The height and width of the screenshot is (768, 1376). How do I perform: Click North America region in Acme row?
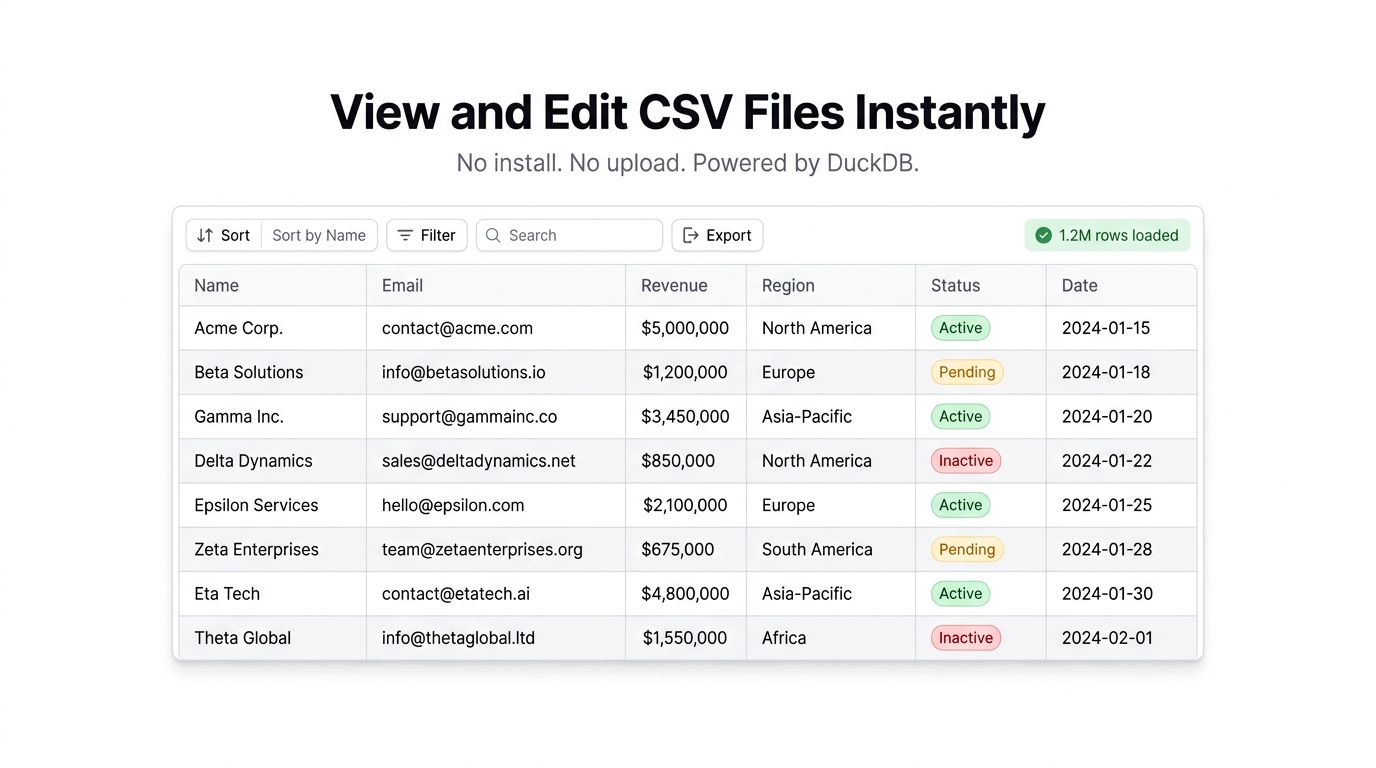pyautogui.click(x=831, y=328)
